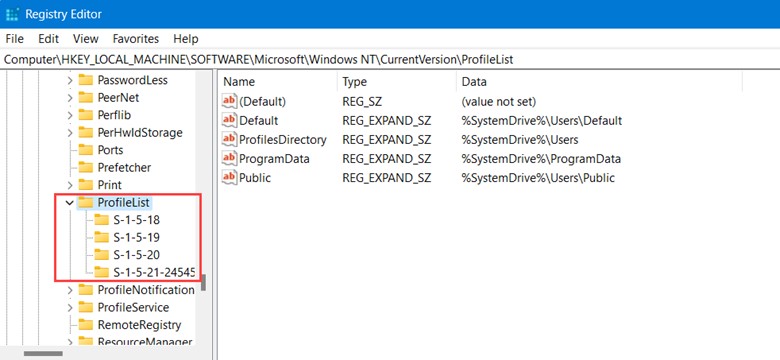
Task: Select the Ports folder icon
Action: (86, 150)
